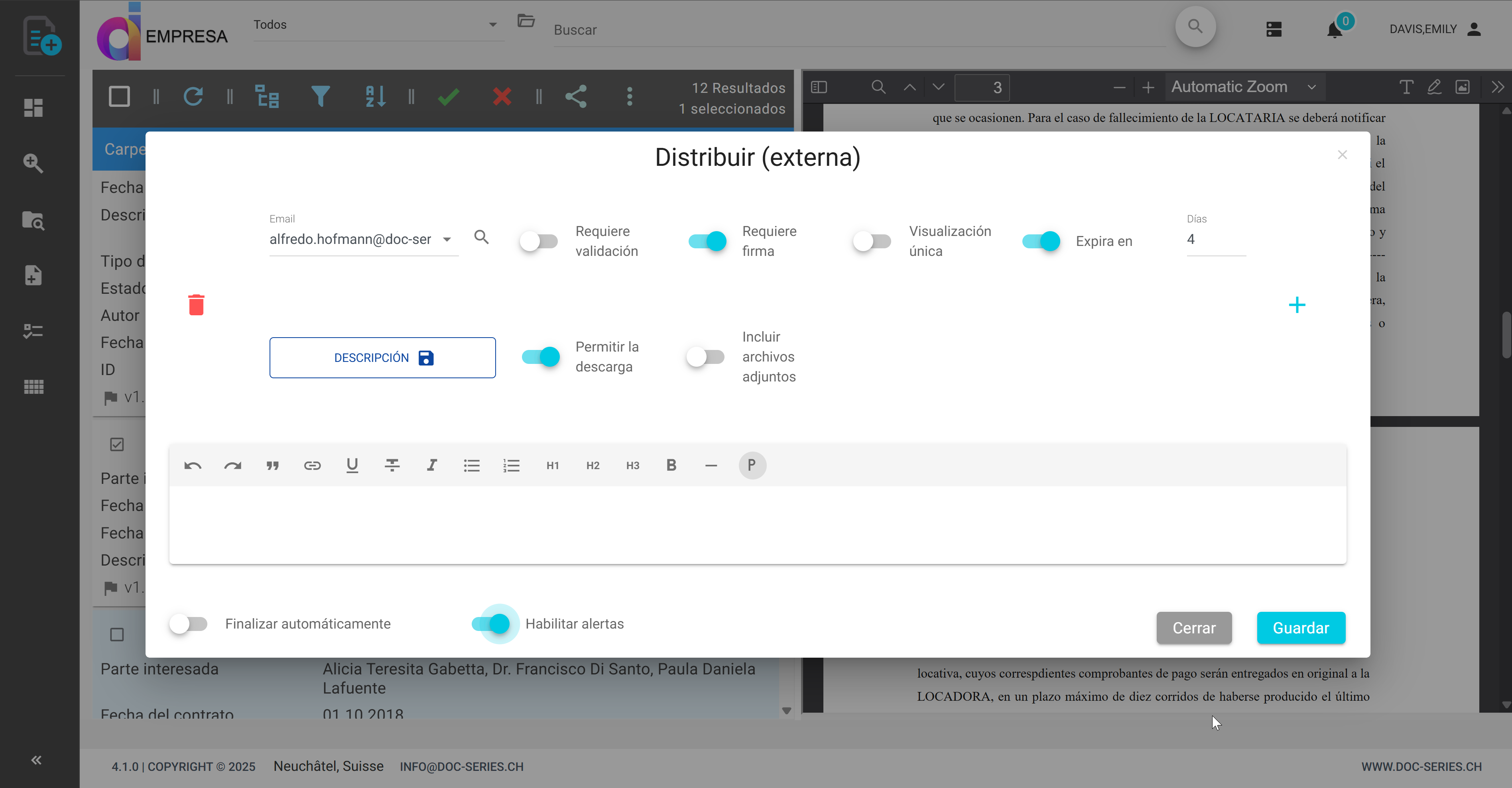Add another recipient with the cyan plus icon
The image size is (1512, 788).
1298,305
